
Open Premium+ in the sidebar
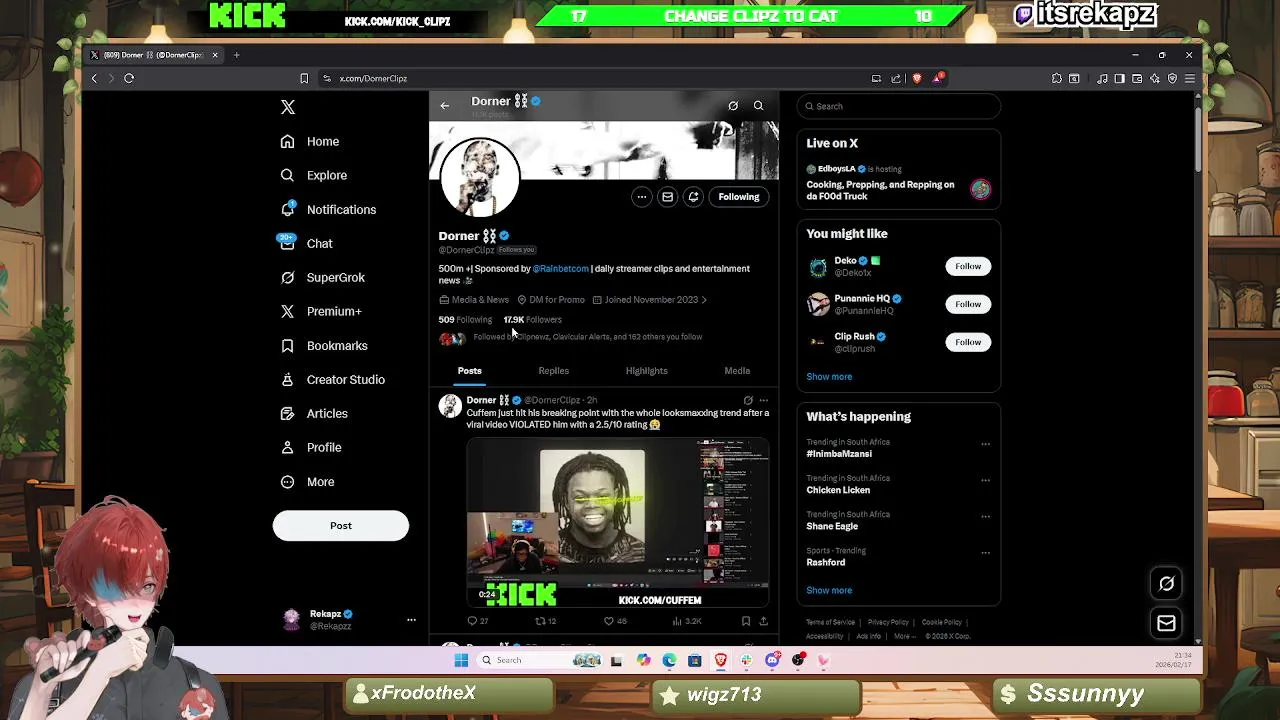pos(320,312)
